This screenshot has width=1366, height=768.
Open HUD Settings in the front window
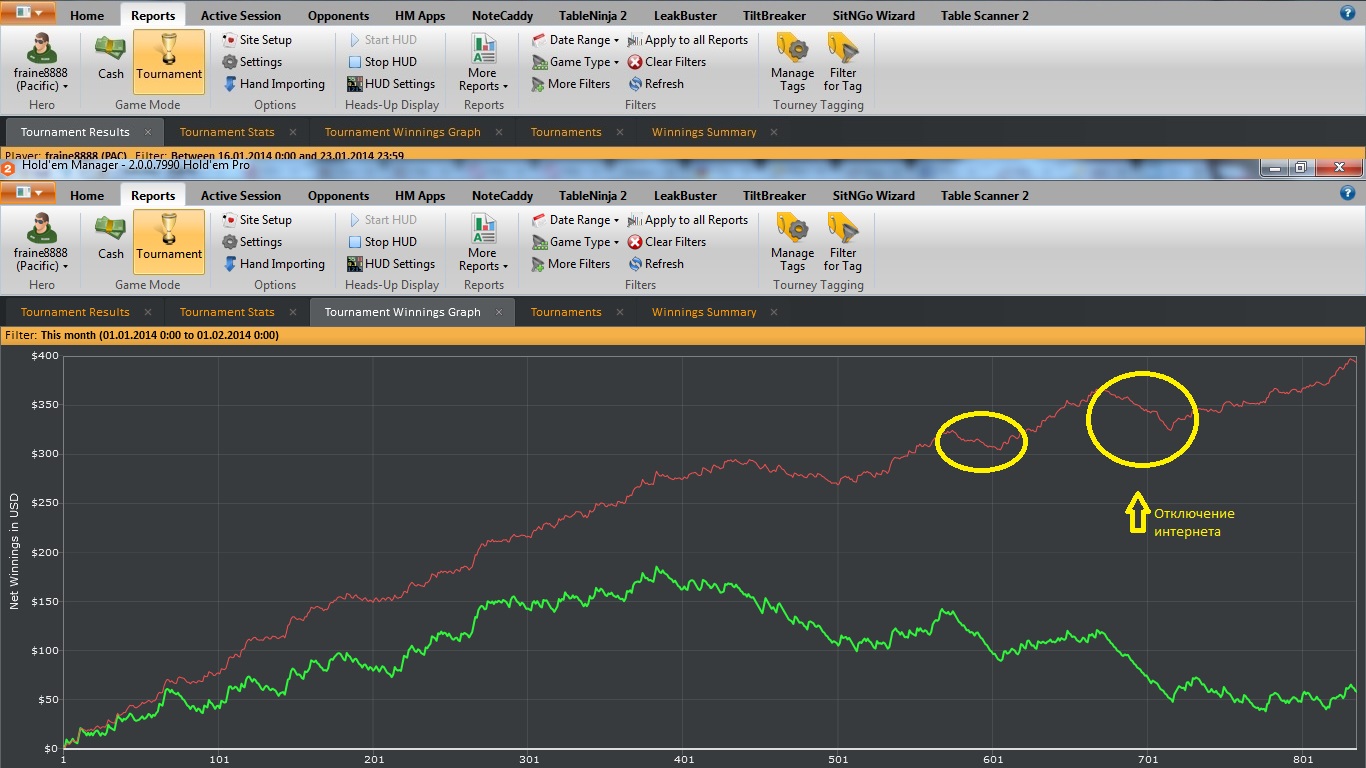coord(391,264)
